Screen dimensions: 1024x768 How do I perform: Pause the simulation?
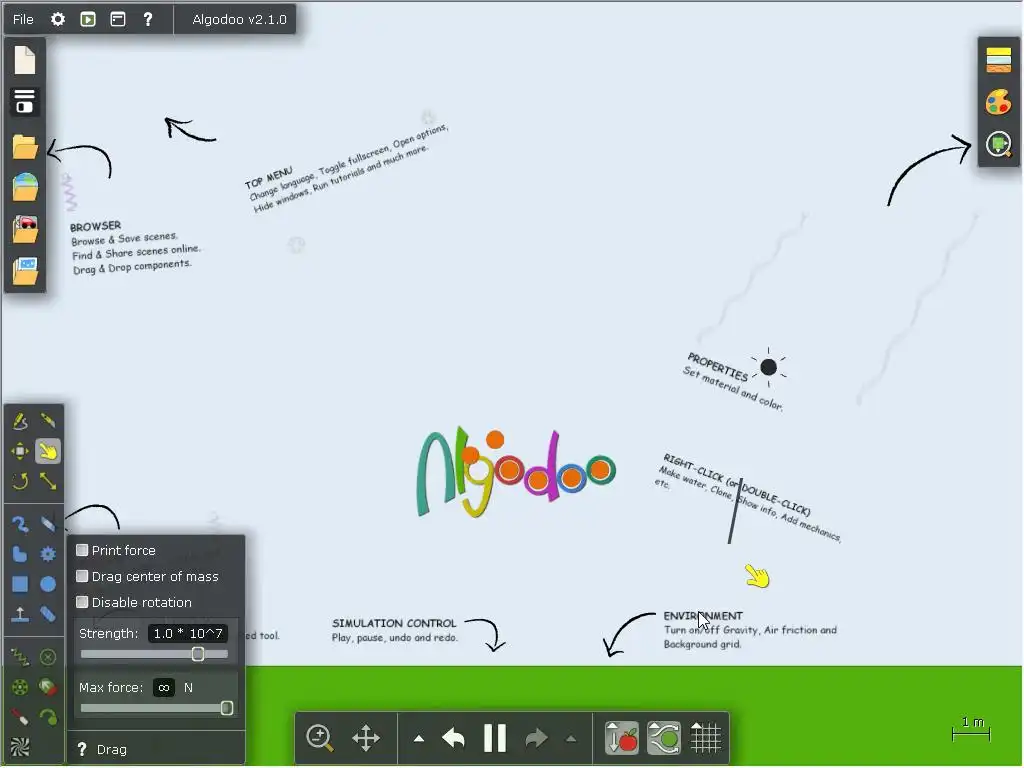pyautogui.click(x=495, y=739)
